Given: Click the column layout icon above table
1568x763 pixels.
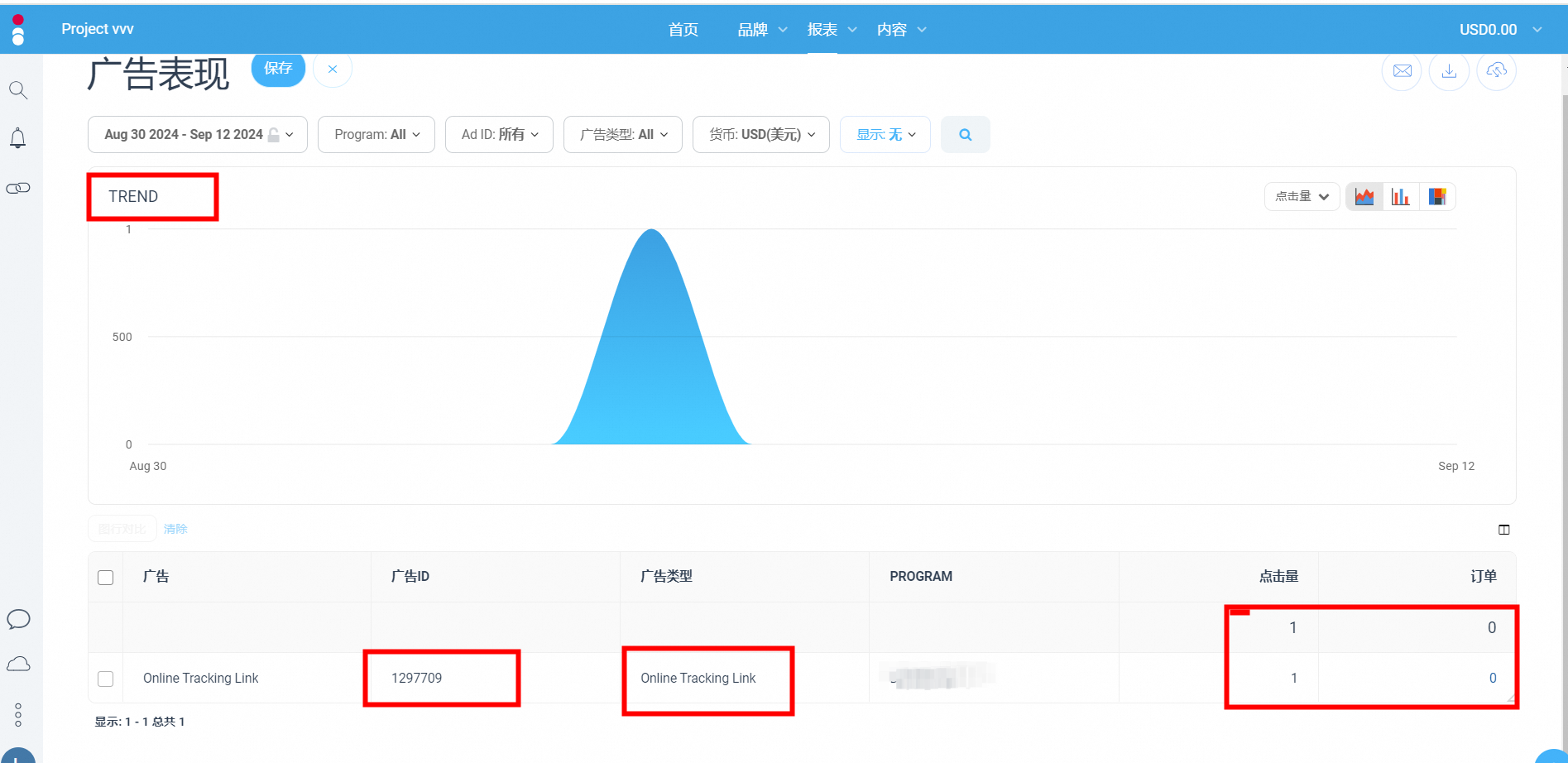Looking at the screenshot, I should point(1503,530).
